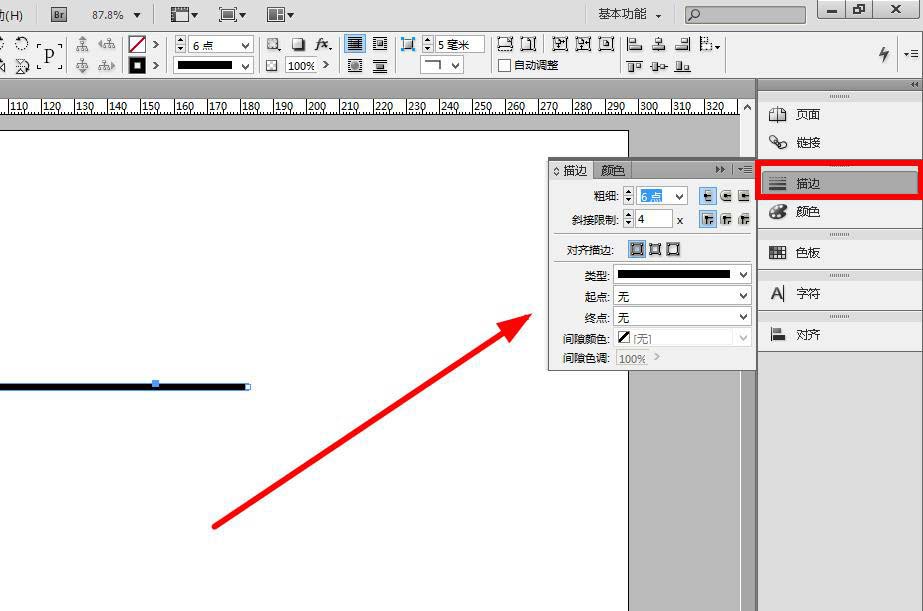Enable the 自动调整 checkbox

click(502, 63)
